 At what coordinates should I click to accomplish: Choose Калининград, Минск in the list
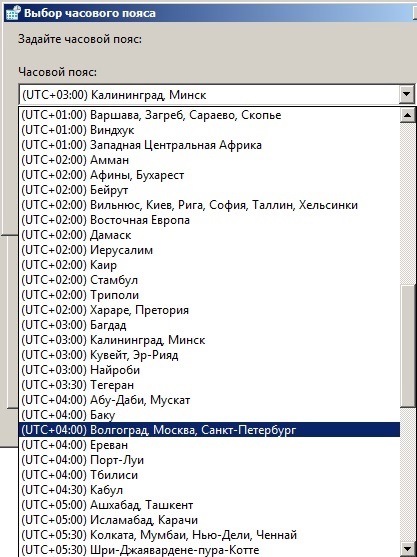(x=209, y=340)
